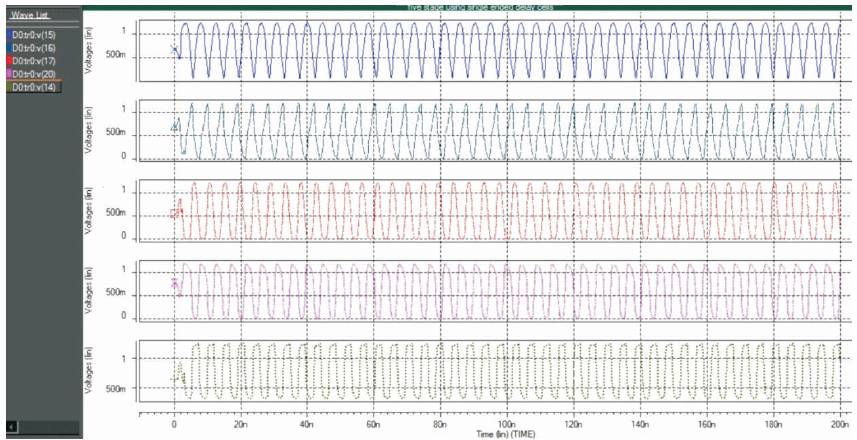The width and height of the screenshot is (857, 440).
Task: Click the left scroll arrow under wave list
Action: [9, 427]
